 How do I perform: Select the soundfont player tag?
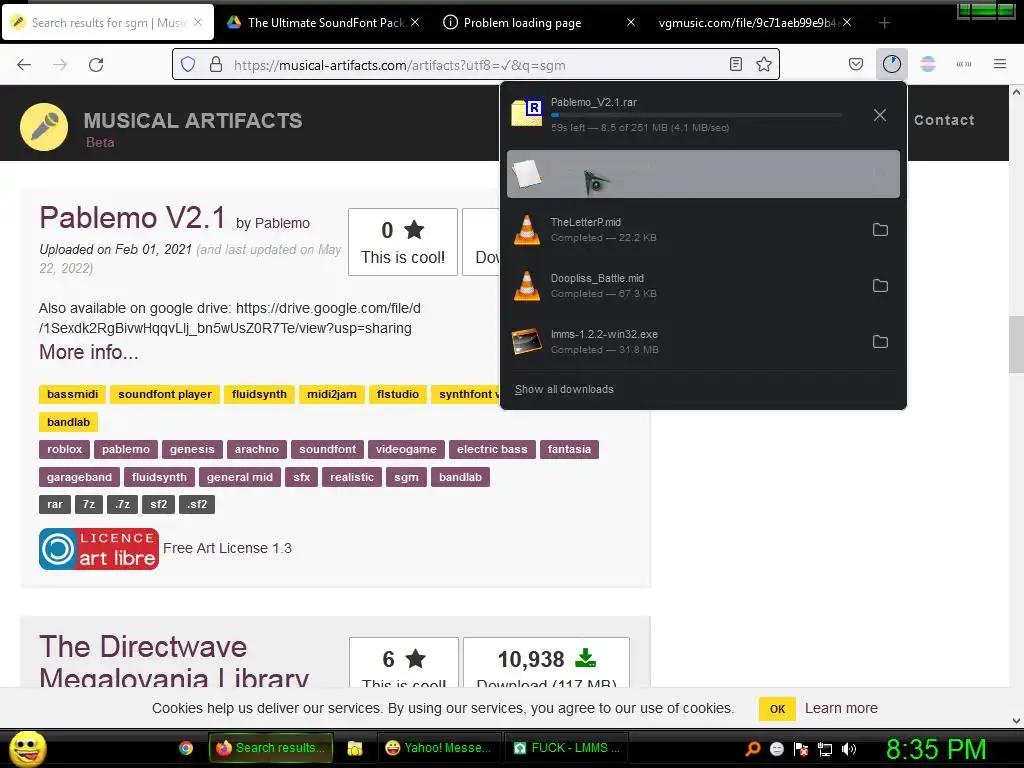pyautogui.click(x=165, y=394)
